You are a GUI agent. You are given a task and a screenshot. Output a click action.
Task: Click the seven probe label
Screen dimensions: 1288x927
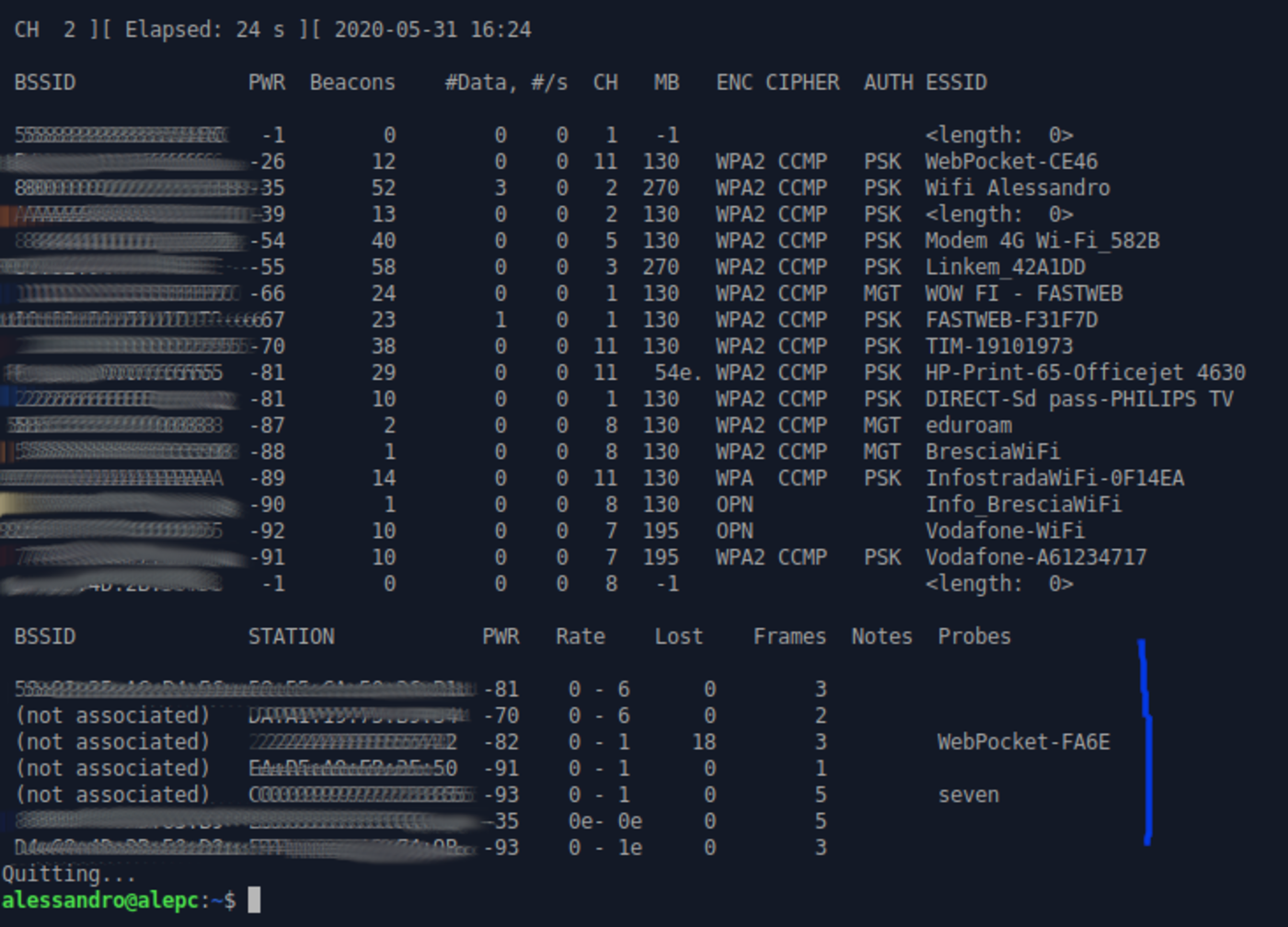click(x=967, y=795)
